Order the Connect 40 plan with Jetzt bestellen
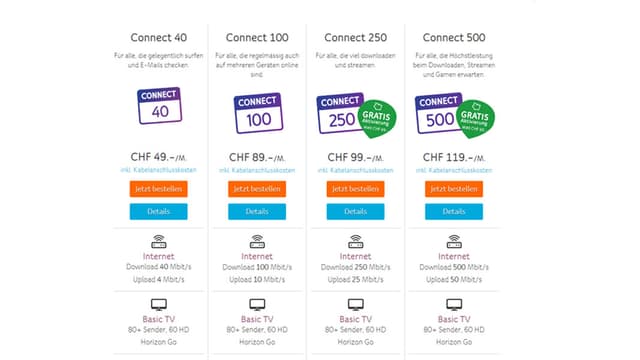The image size is (640, 360). 158,189
